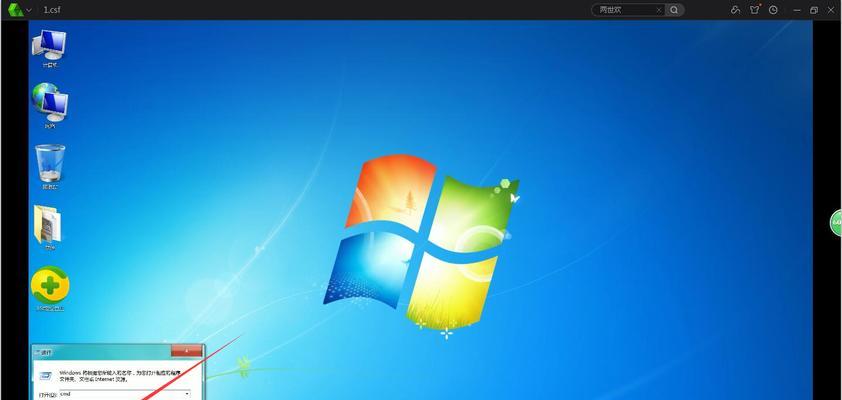The image size is (842, 400).
Task: Select the Computer desktop icon
Action: point(49,48)
